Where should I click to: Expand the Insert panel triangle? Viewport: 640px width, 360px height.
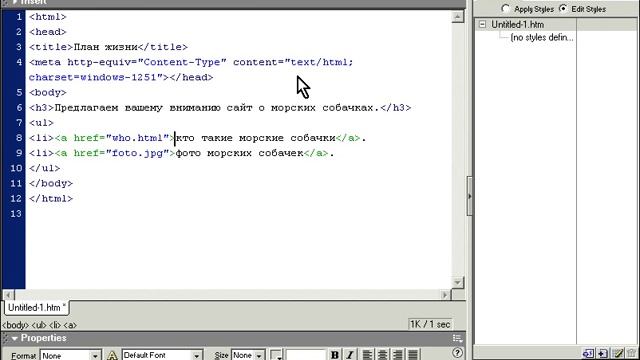point(15,2)
